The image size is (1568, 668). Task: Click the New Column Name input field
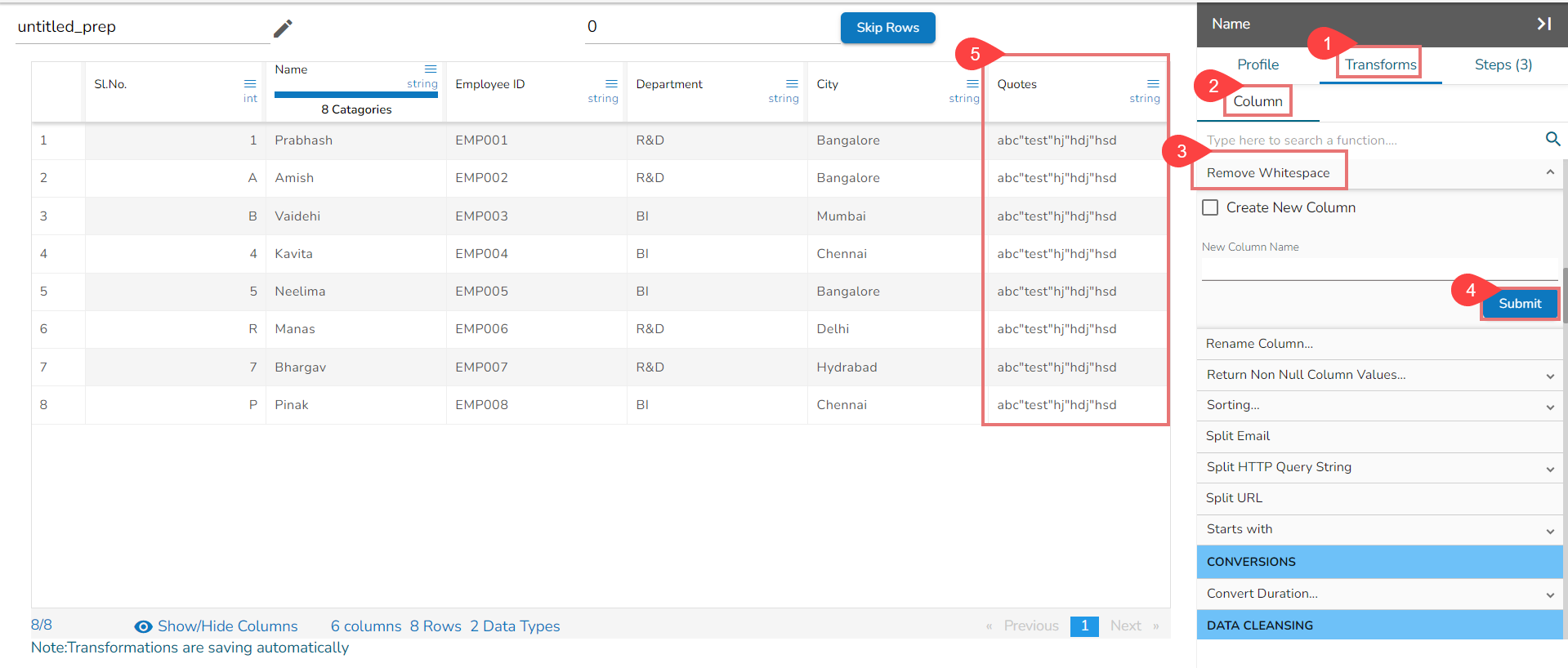tap(1379, 269)
